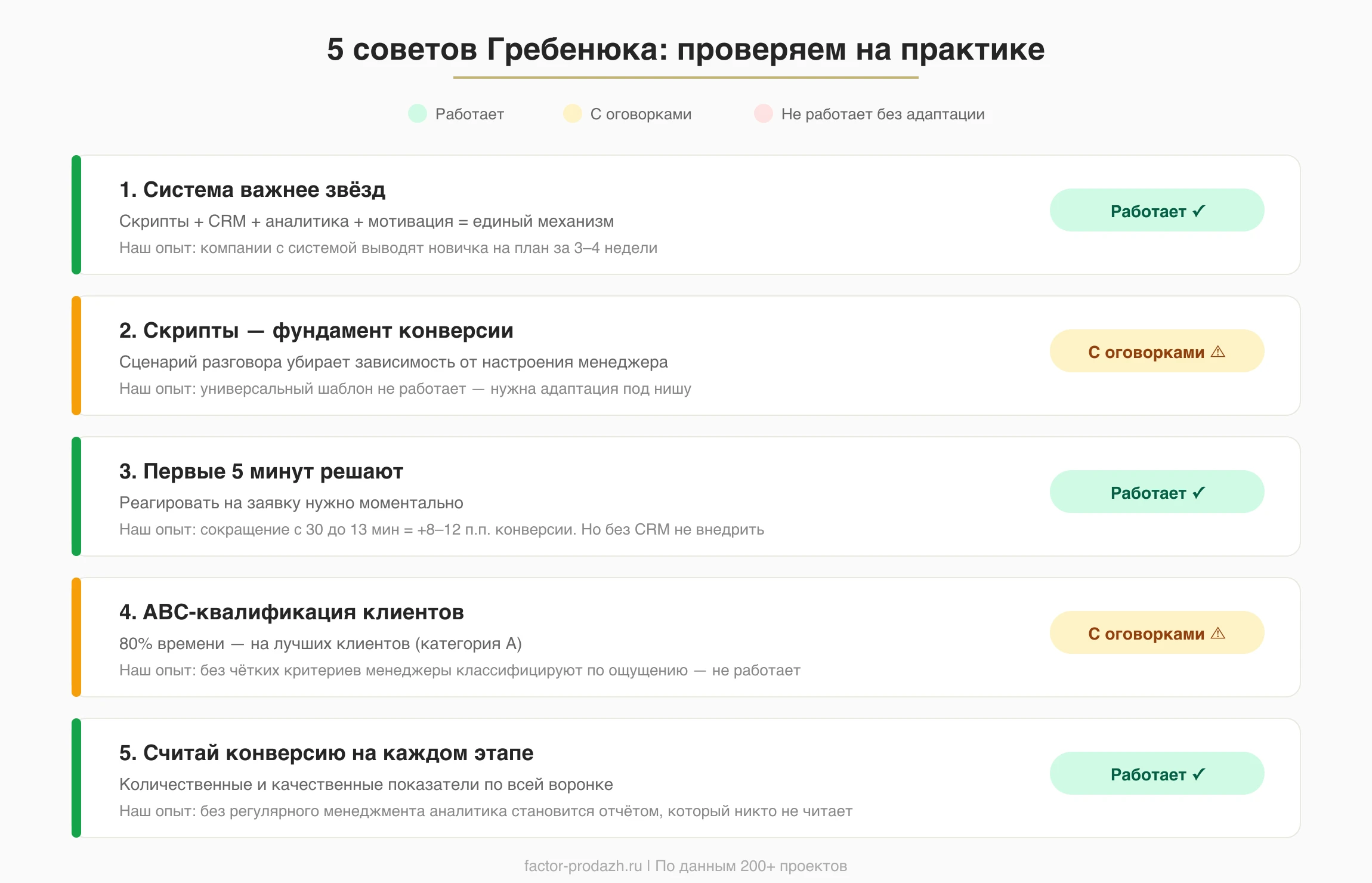Click the 'Не работает без адаптации' legend label
1372x883 pixels.
[x=883, y=114]
